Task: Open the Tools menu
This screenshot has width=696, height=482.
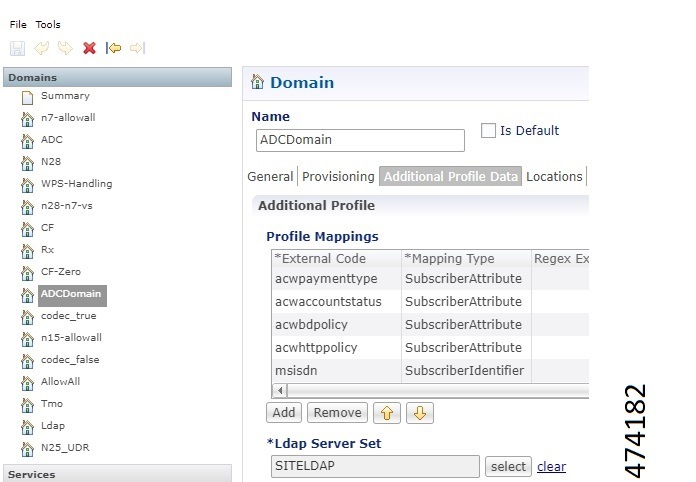Action: click(48, 24)
